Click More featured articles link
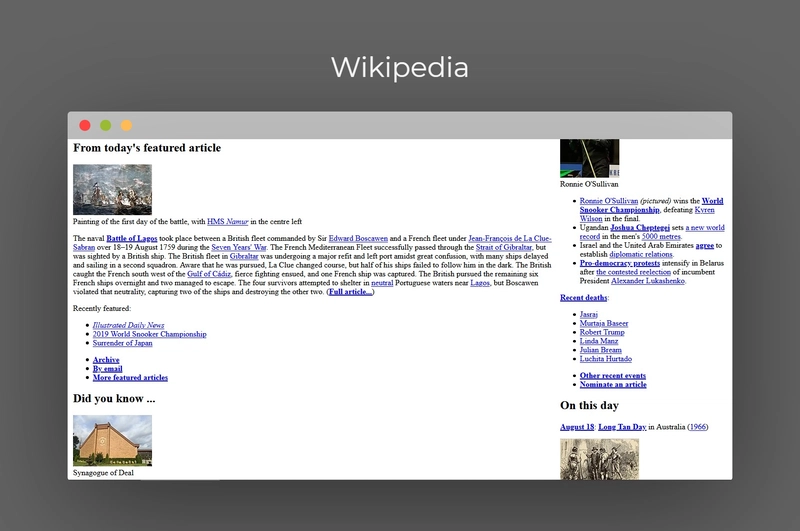 click(x=130, y=377)
